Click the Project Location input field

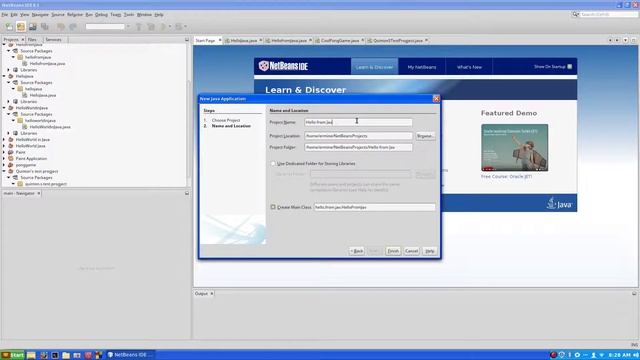coord(358,136)
